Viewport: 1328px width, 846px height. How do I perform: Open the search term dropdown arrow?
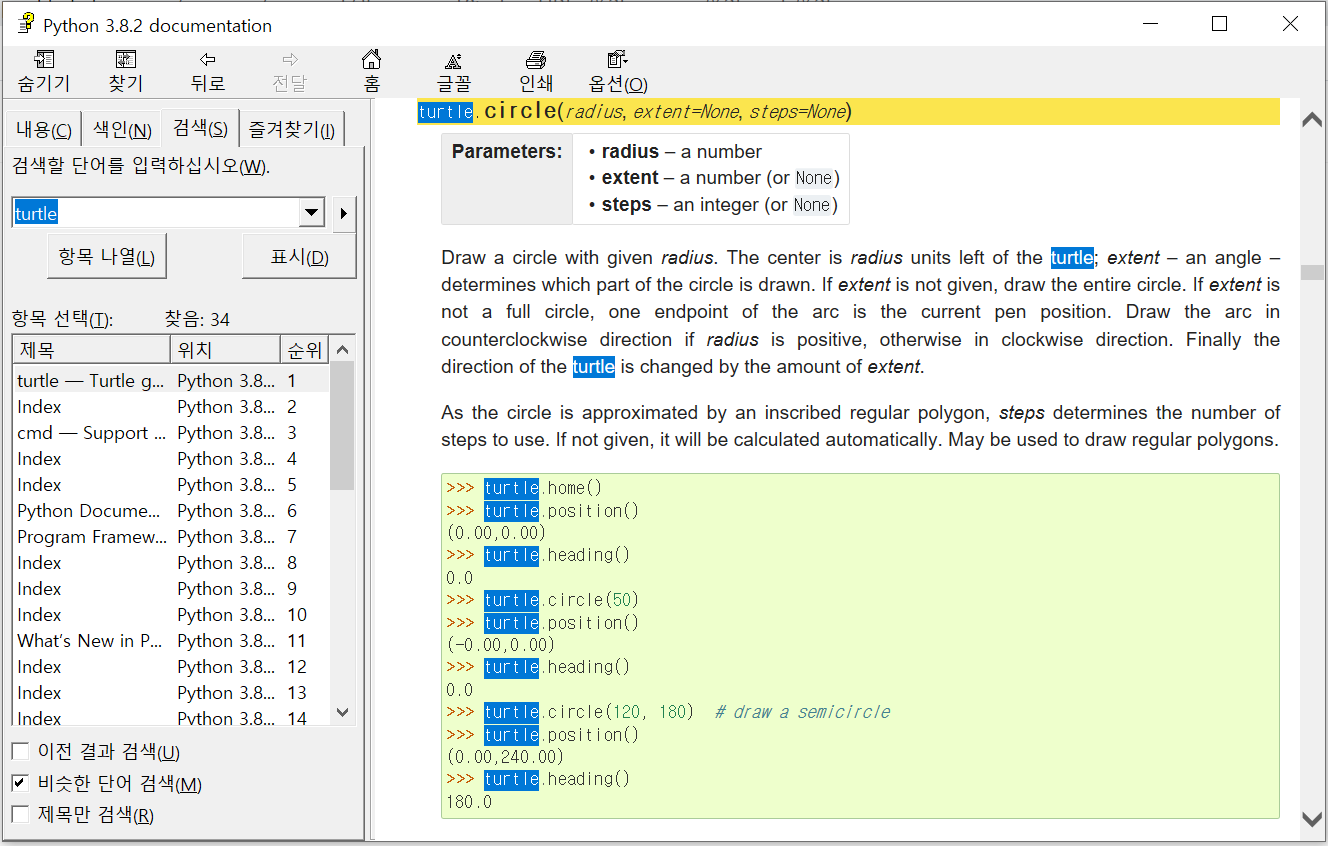point(312,213)
